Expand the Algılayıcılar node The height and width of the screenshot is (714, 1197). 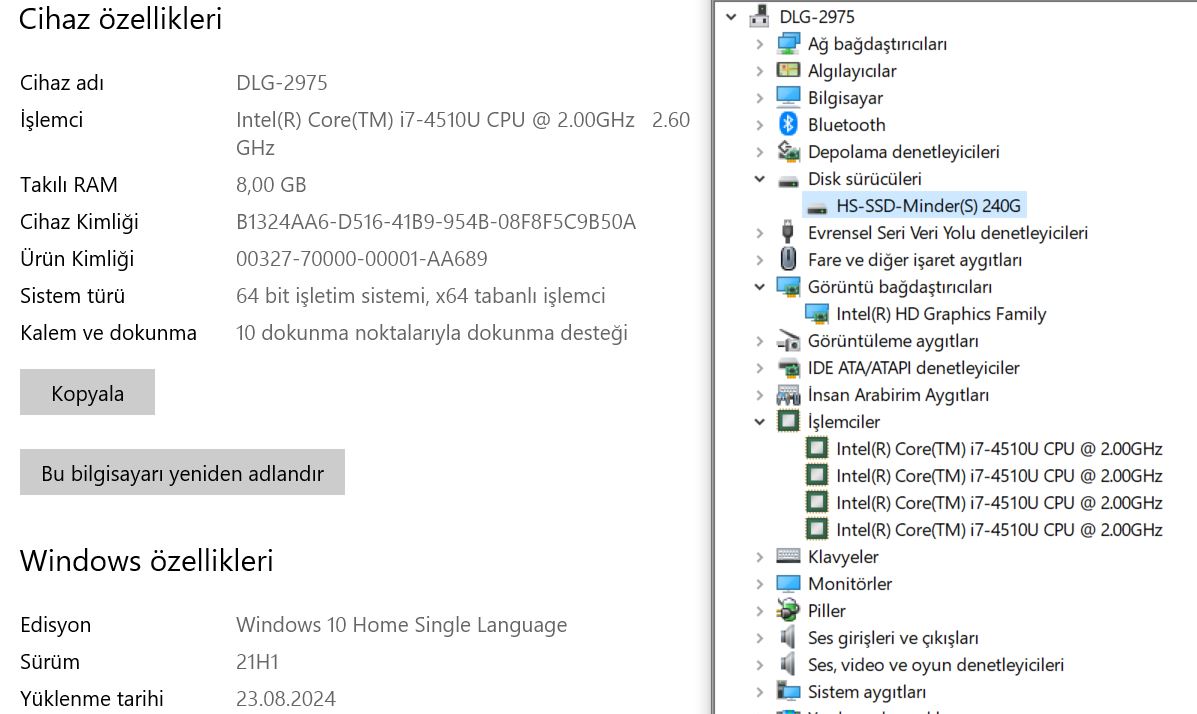pyautogui.click(x=760, y=71)
